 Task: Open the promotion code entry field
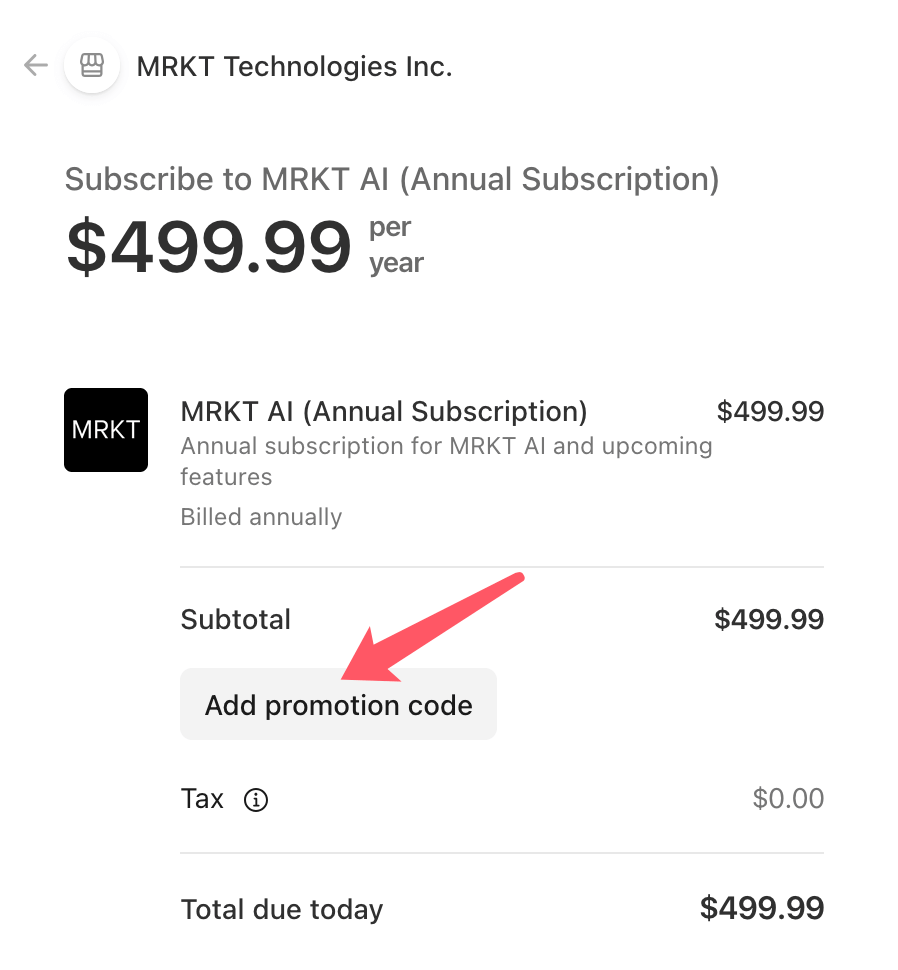pyautogui.click(x=338, y=704)
